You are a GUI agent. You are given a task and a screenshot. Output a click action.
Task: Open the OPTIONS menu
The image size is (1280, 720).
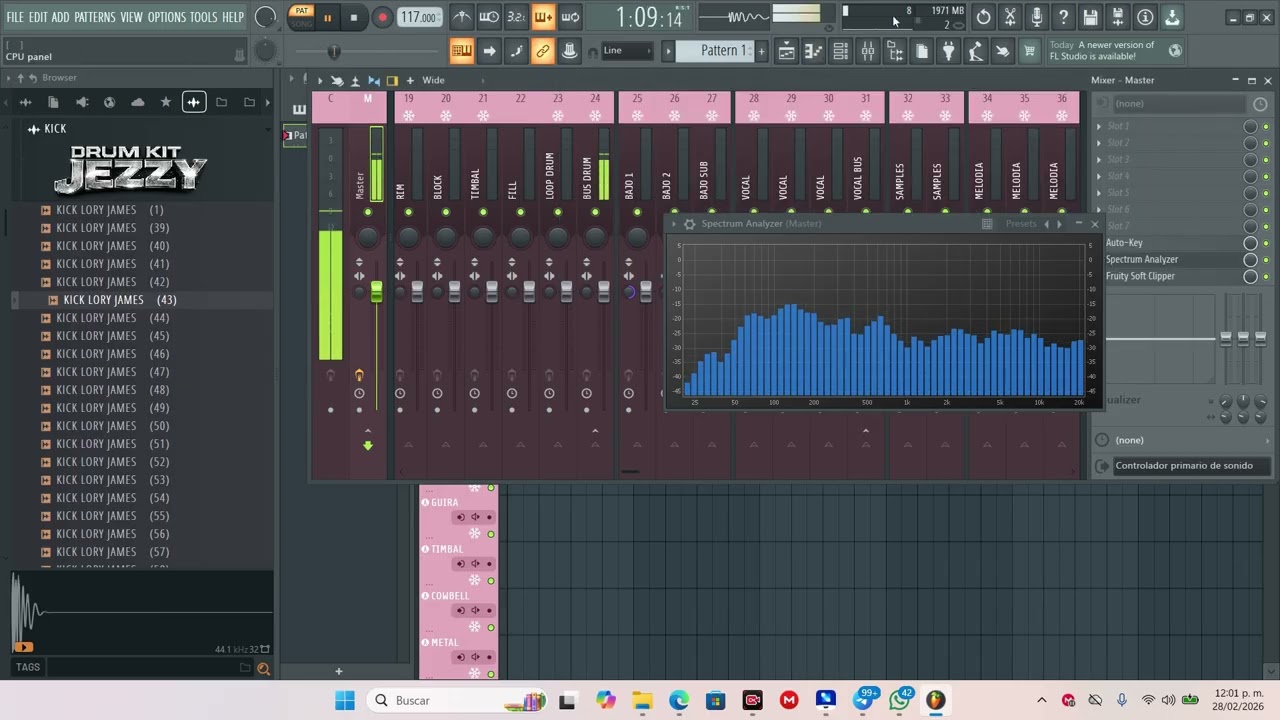tap(167, 17)
